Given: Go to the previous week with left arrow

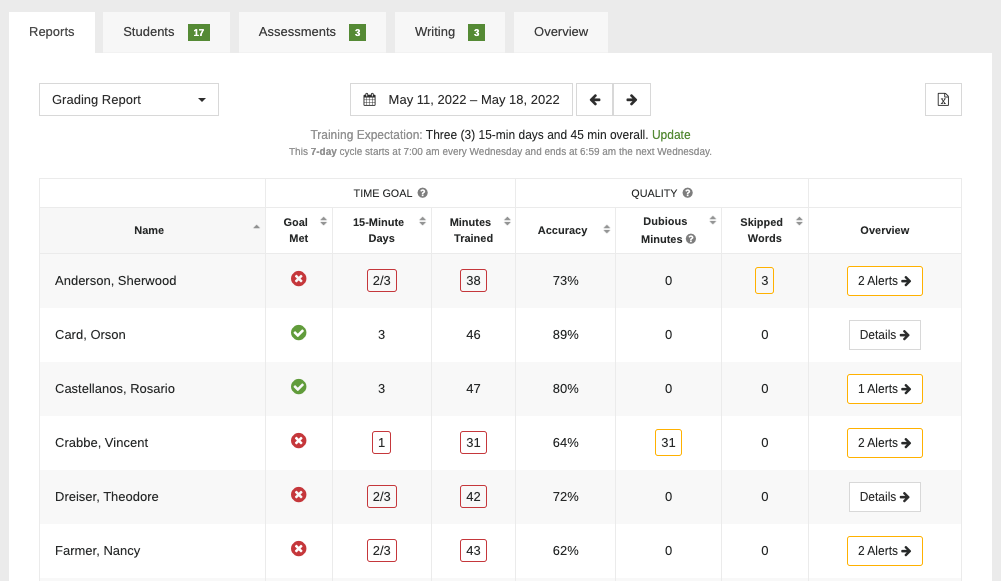Looking at the screenshot, I should point(595,99).
